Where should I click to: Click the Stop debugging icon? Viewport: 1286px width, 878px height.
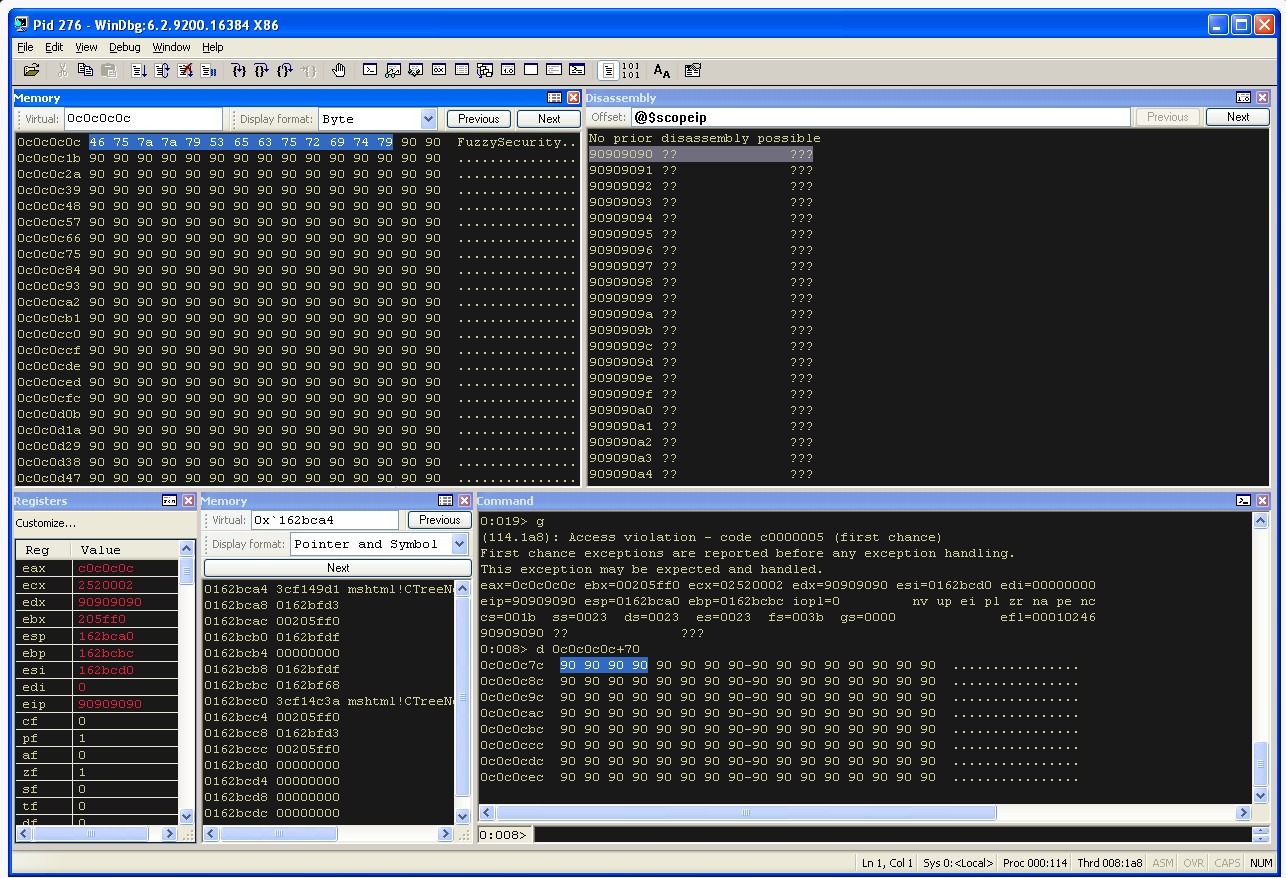185,70
